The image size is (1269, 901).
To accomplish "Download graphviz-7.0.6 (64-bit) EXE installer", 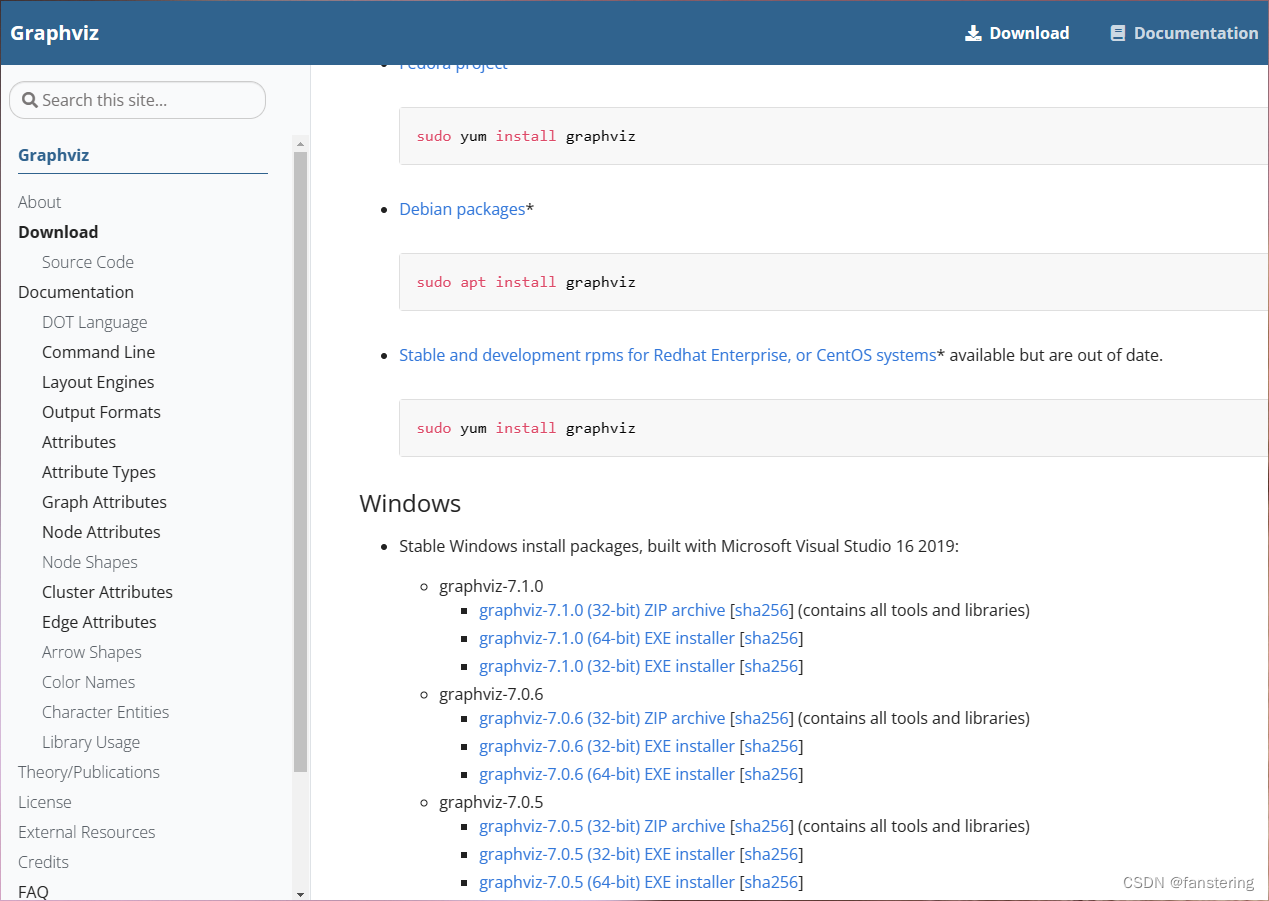I will coord(607,774).
